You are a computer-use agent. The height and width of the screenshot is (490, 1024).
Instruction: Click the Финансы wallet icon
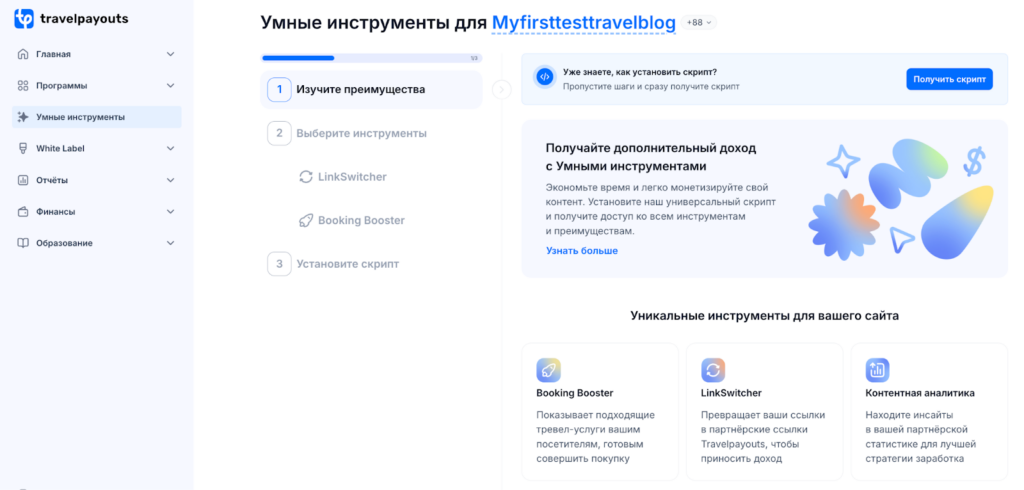(23, 212)
